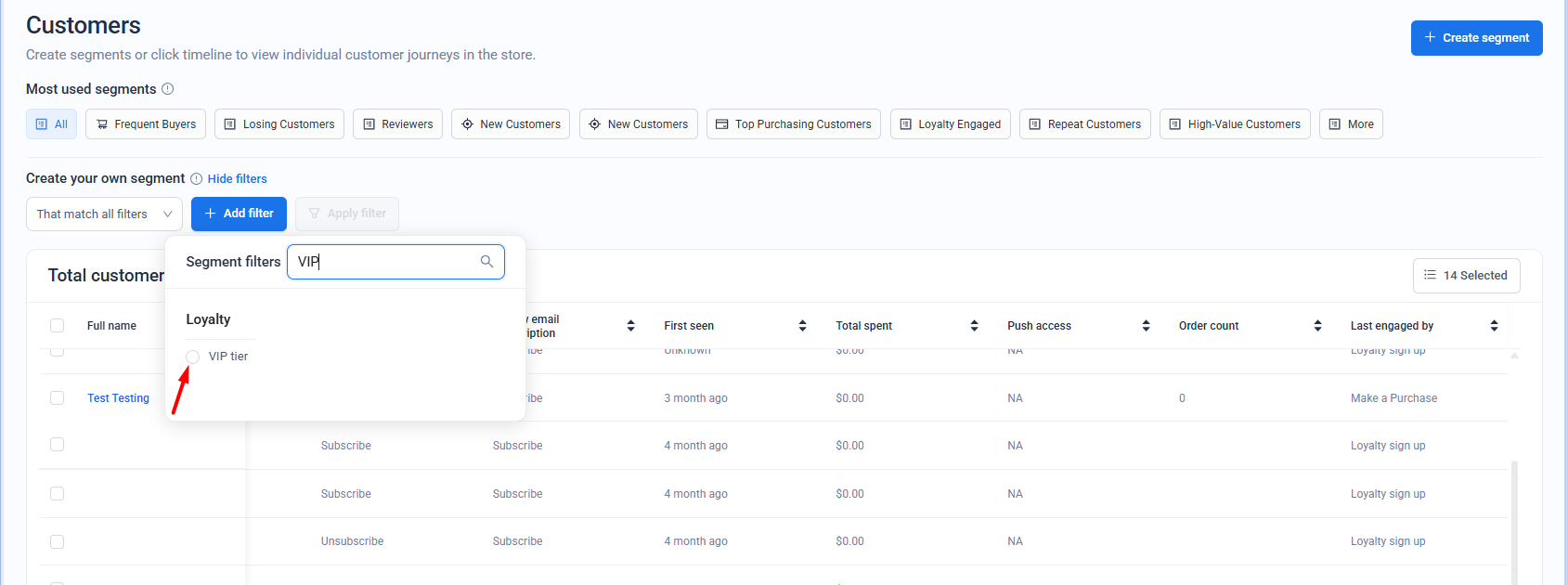Click info icon beside Most used segments
Viewport: 1568px width, 585px height.
click(168, 89)
